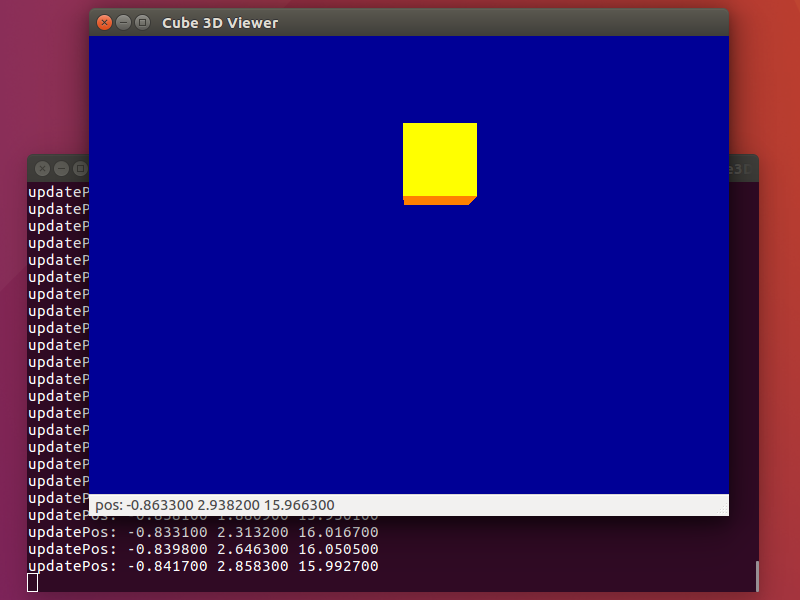Click the terminal window close button

coord(40,169)
